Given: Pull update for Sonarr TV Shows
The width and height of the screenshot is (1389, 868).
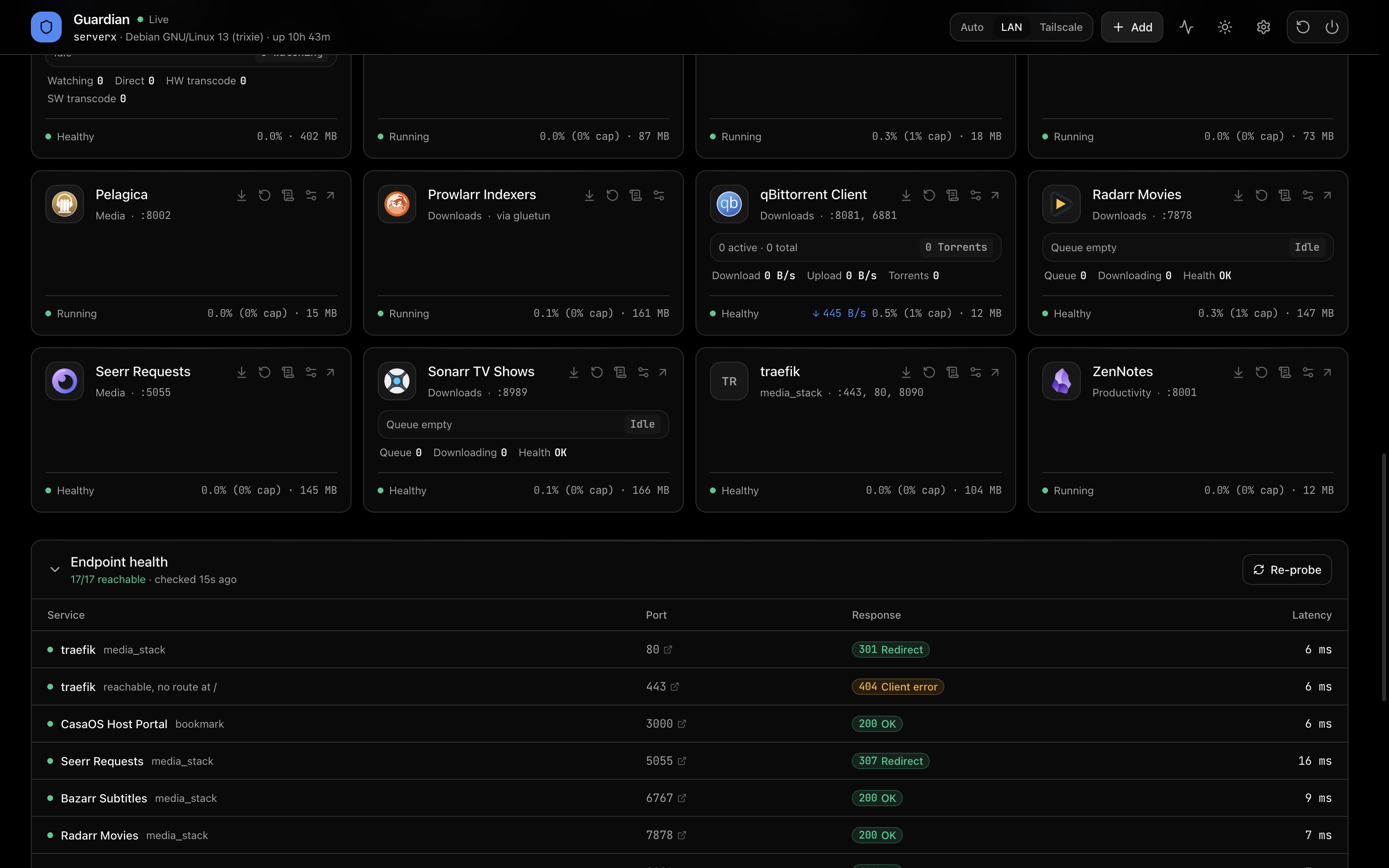Looking at the screenshot, I should pos(574,373).
